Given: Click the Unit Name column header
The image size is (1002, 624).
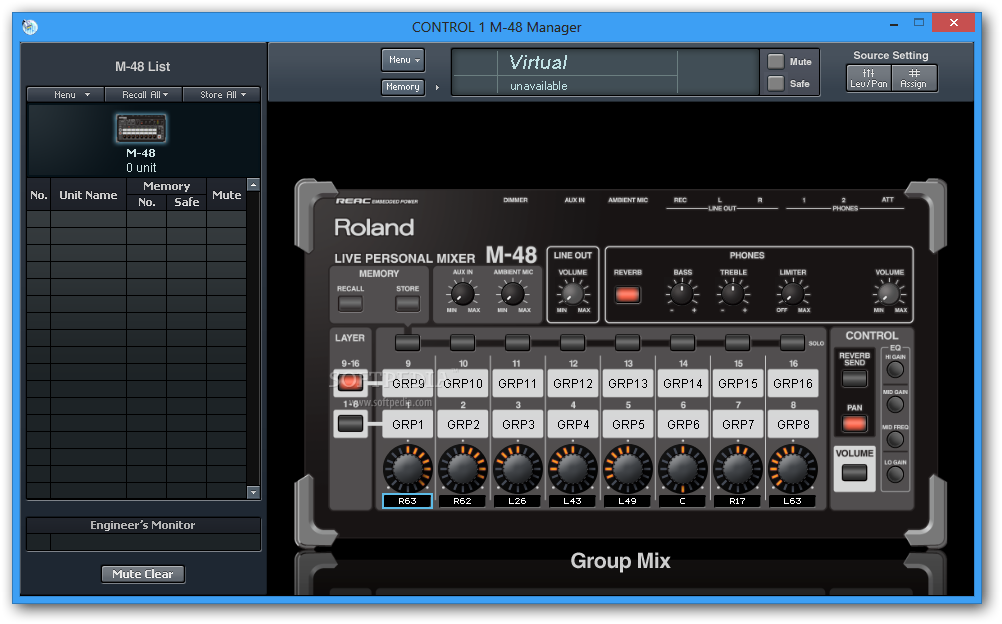Looking at the screenshot, I should [x=88, y=194].
